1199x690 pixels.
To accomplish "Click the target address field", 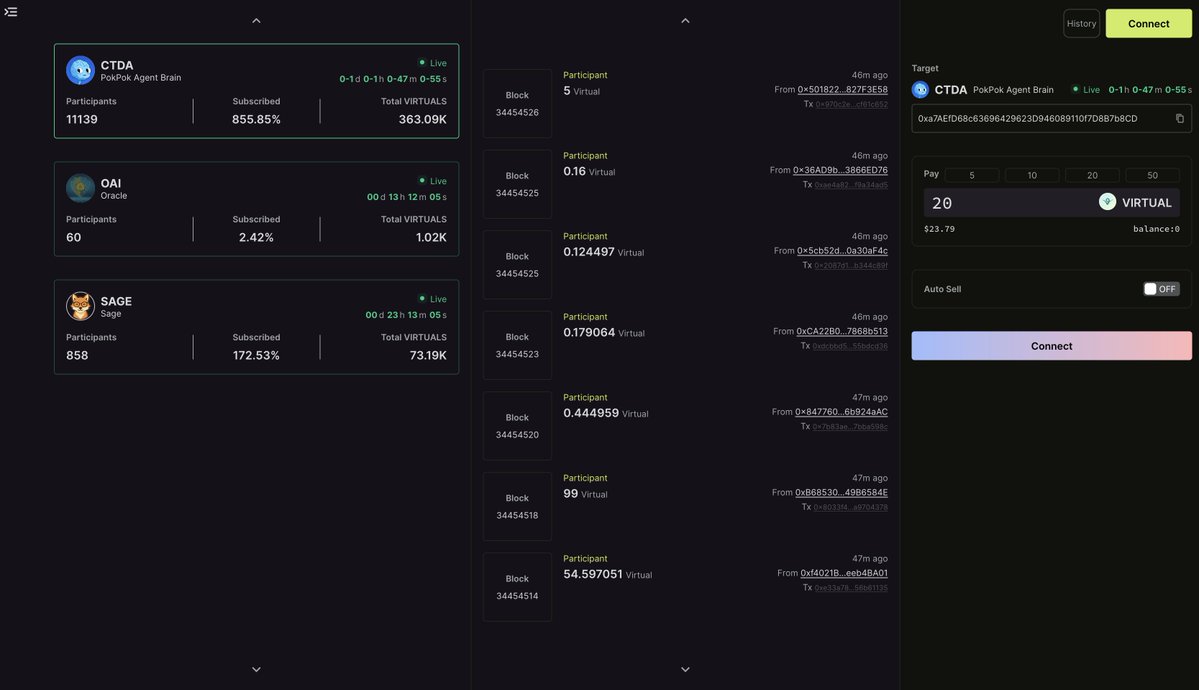I will (1051, 119).
